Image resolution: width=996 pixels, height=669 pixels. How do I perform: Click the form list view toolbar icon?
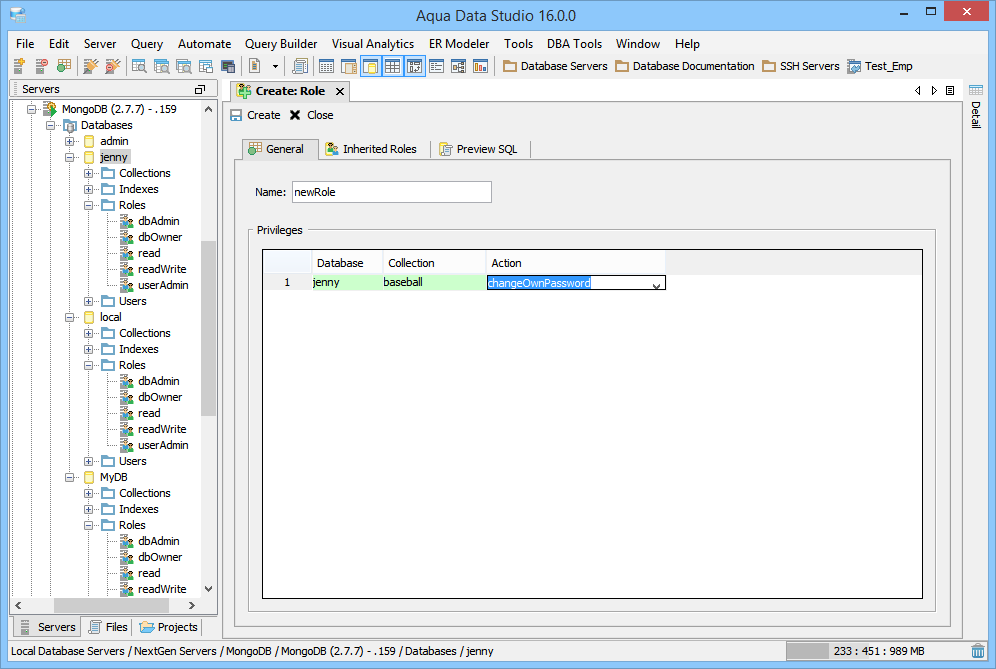436,65
